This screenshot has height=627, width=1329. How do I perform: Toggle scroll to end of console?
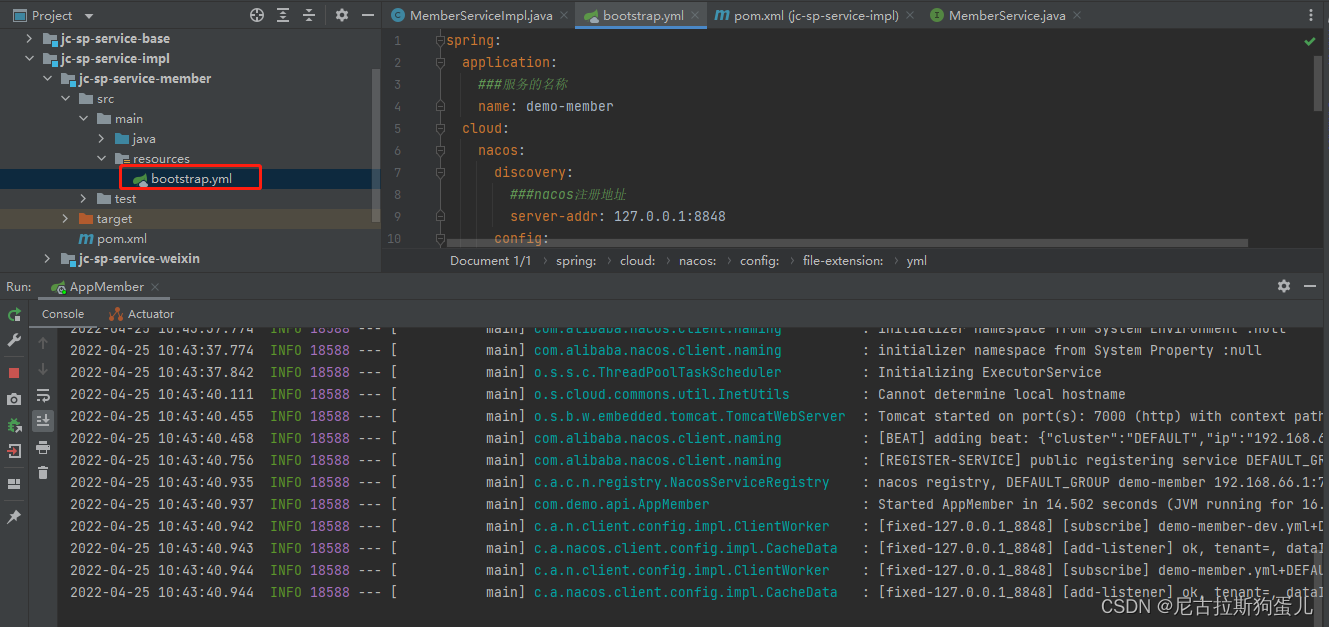tap(43, 420)
